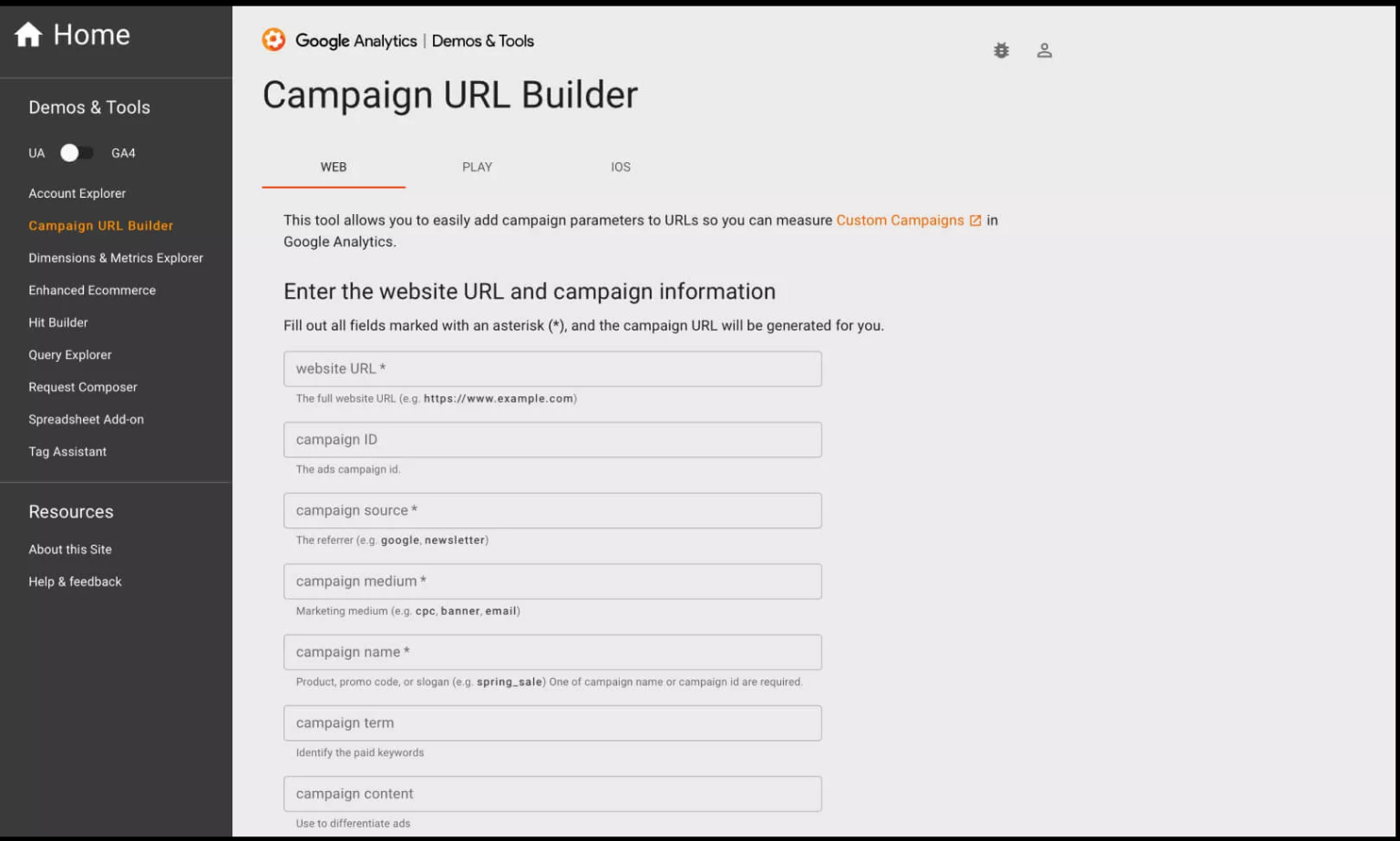Open the Custom Campaigns link
This screenshot has width=1400, height=841.
tap(899, 220)
